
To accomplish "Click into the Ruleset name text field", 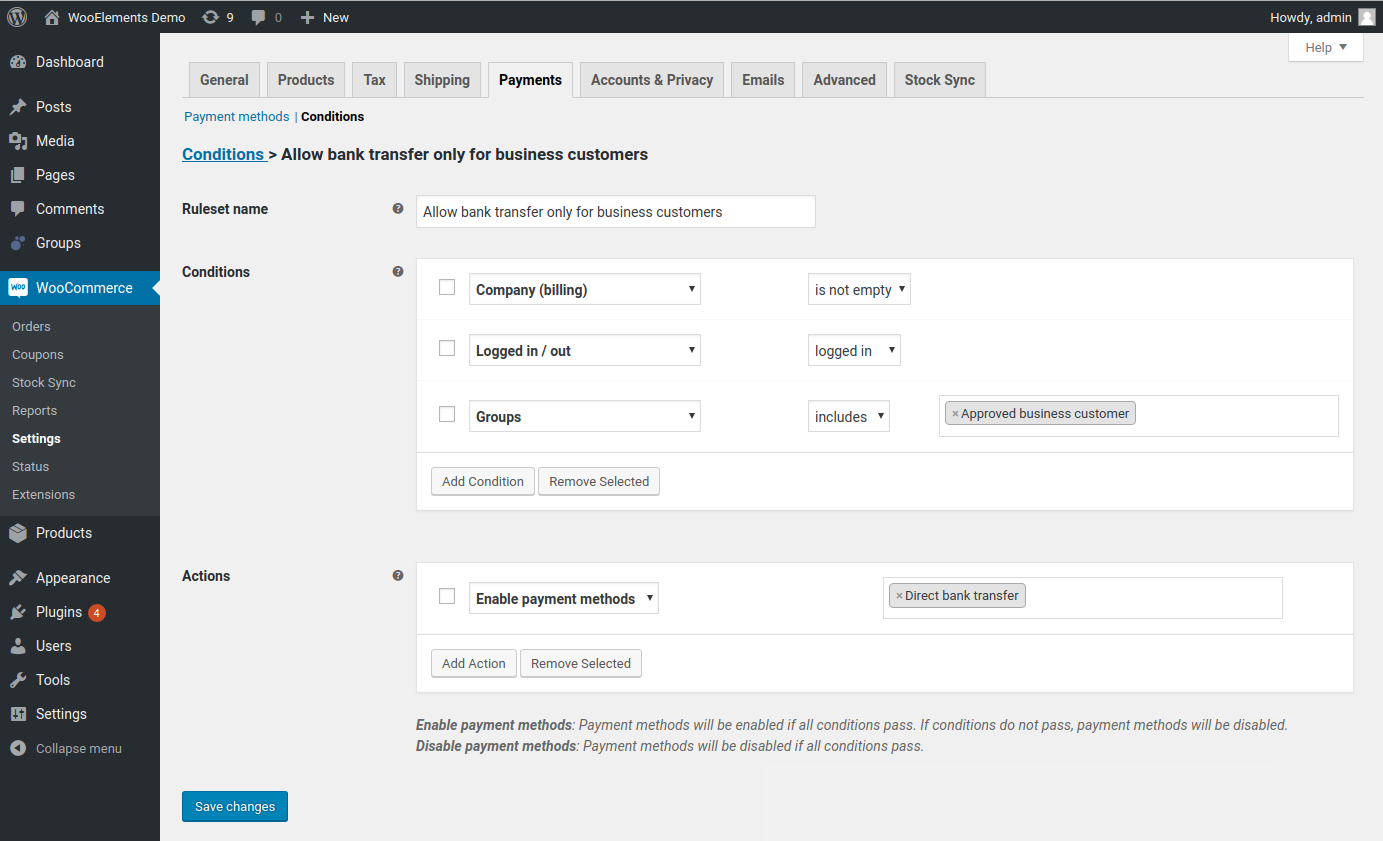I will click(x=615, y=212).
